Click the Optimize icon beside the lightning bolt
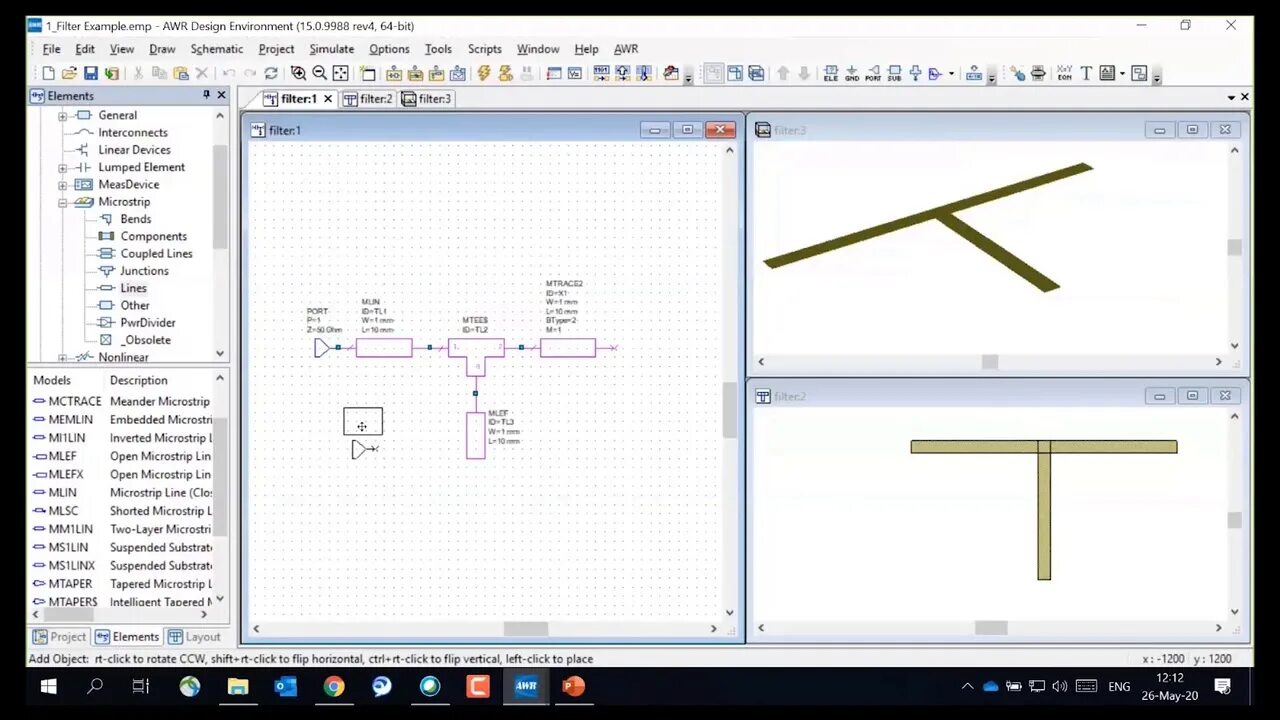This screenshot has height=720, width=1280. pos(505,73)
